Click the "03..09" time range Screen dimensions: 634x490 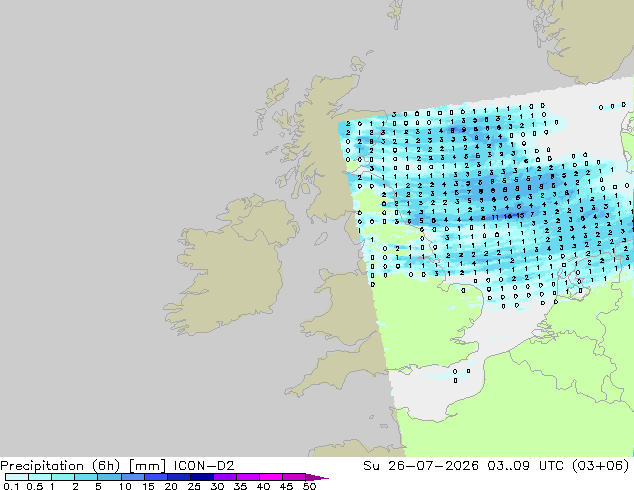click(508, 466)
